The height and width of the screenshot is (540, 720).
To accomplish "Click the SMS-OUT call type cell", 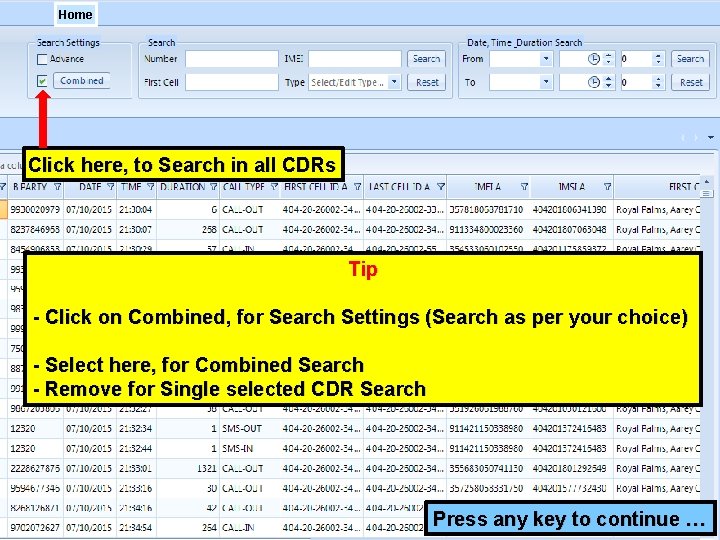I will [249, 428].
